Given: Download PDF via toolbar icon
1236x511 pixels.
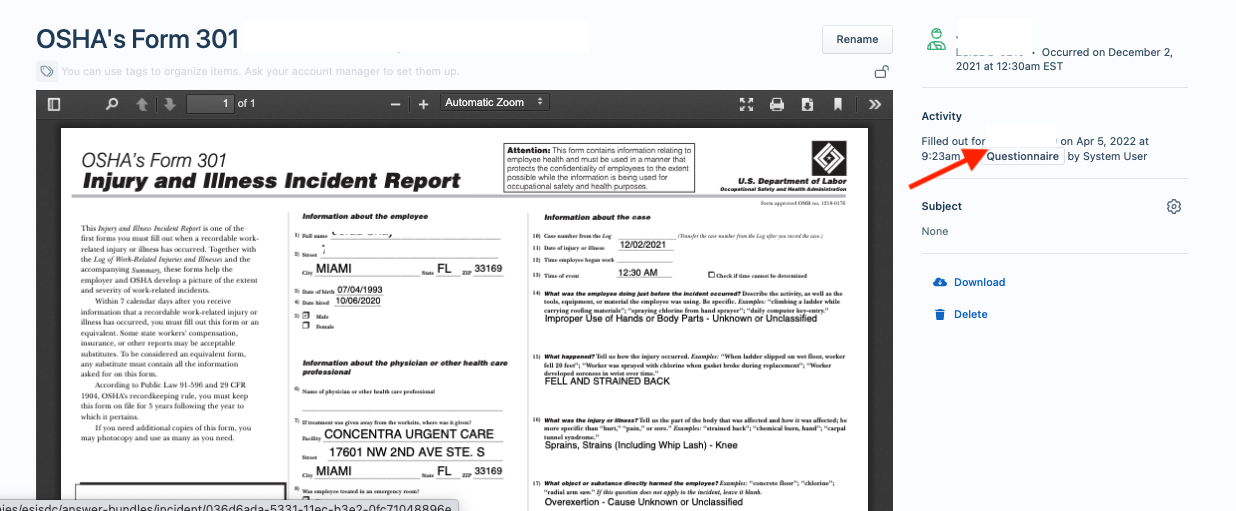Looking at the screenshot, I should [807, 104].
